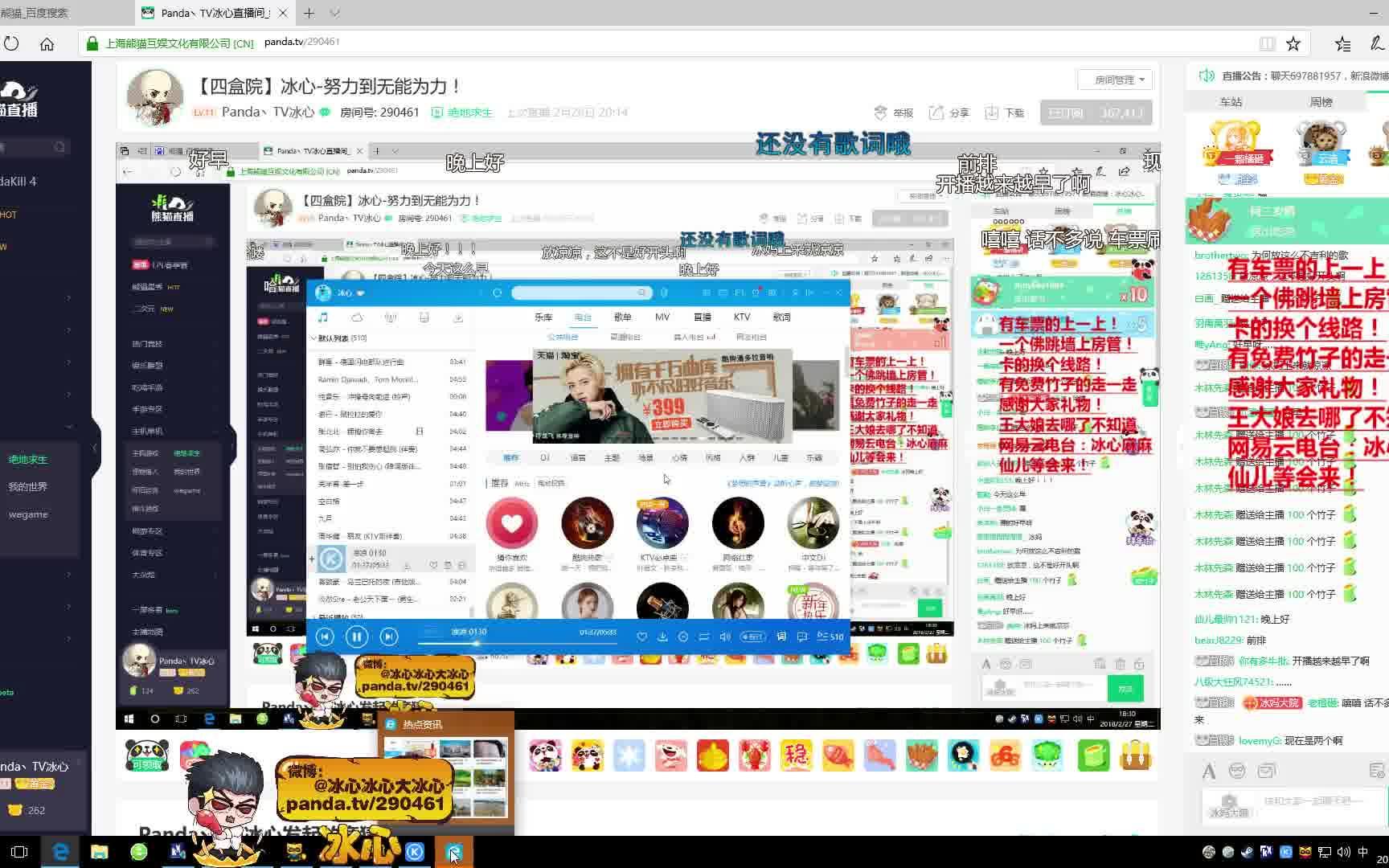This screenshot has width=1389, height=868.
Task: Open Task View on the taskbar
Action: 19,852
